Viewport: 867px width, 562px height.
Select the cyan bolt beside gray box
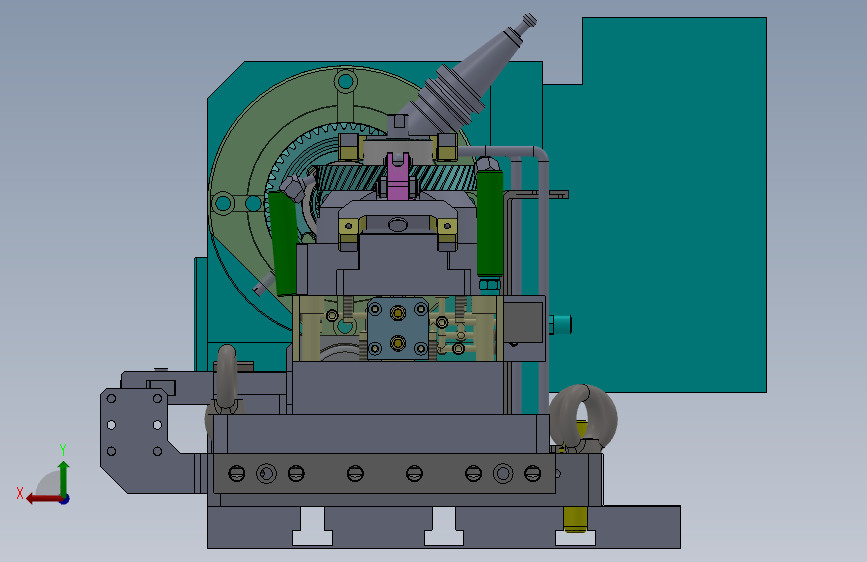561,324
